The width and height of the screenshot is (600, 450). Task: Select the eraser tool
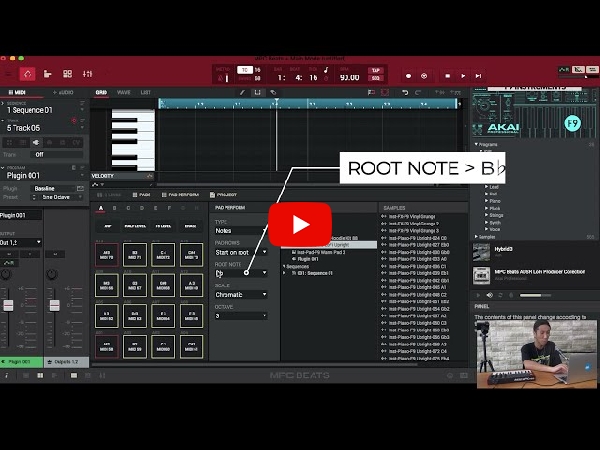(273, 93)
